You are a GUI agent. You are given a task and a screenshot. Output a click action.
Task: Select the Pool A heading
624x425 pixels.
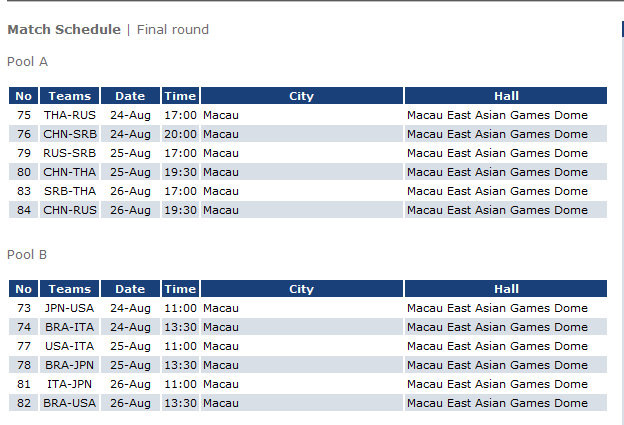click(27, 62)
